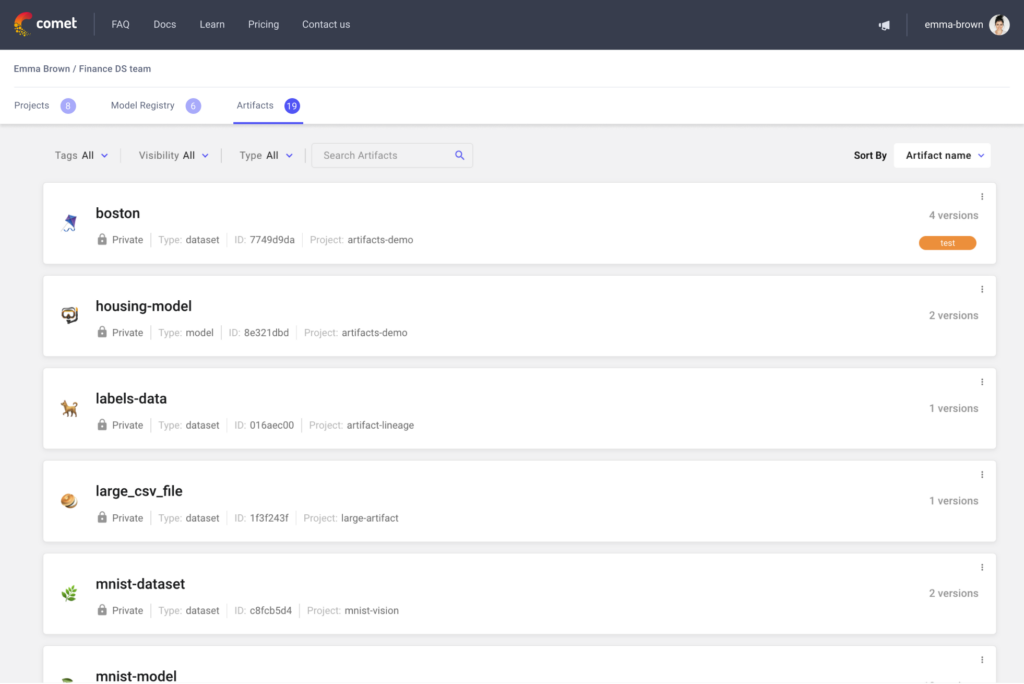
Task: Open the mnist-dataset three-dot menu
Action: point(982,568)
